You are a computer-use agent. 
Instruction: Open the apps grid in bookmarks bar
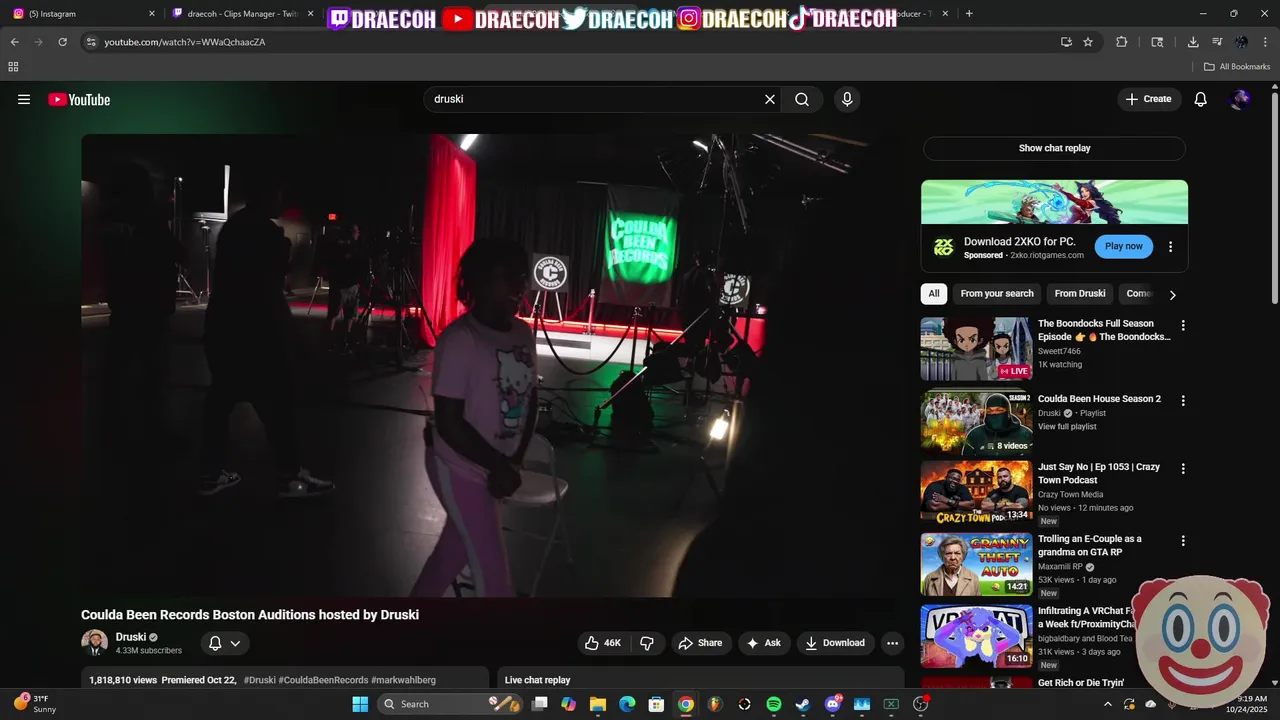[x=13, y=67]
